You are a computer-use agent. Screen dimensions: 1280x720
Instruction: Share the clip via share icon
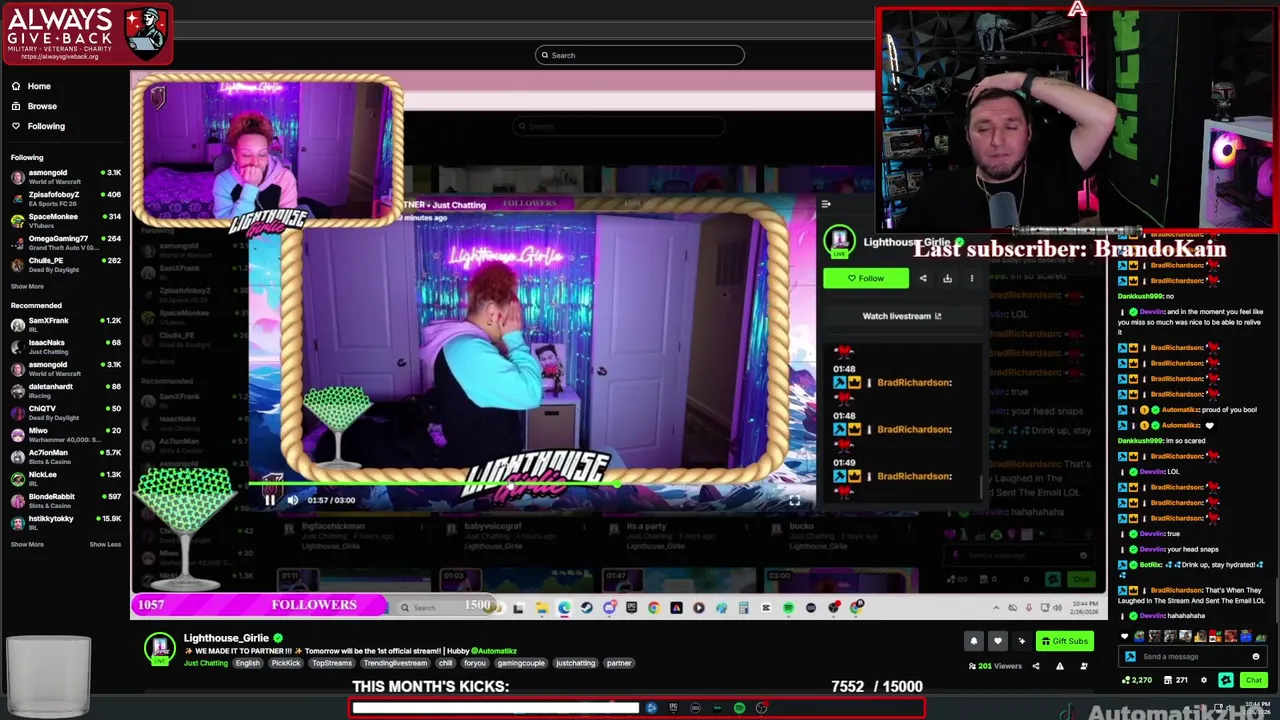point(923,279)
